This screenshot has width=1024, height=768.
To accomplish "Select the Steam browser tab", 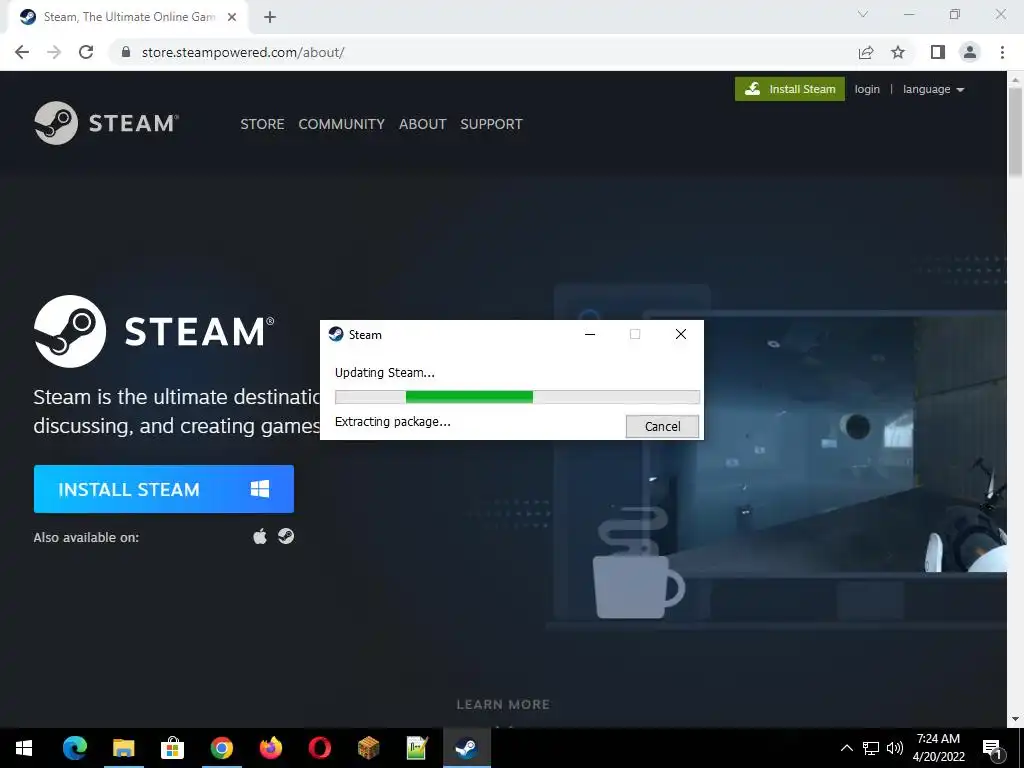I will (x=127, y=18).
